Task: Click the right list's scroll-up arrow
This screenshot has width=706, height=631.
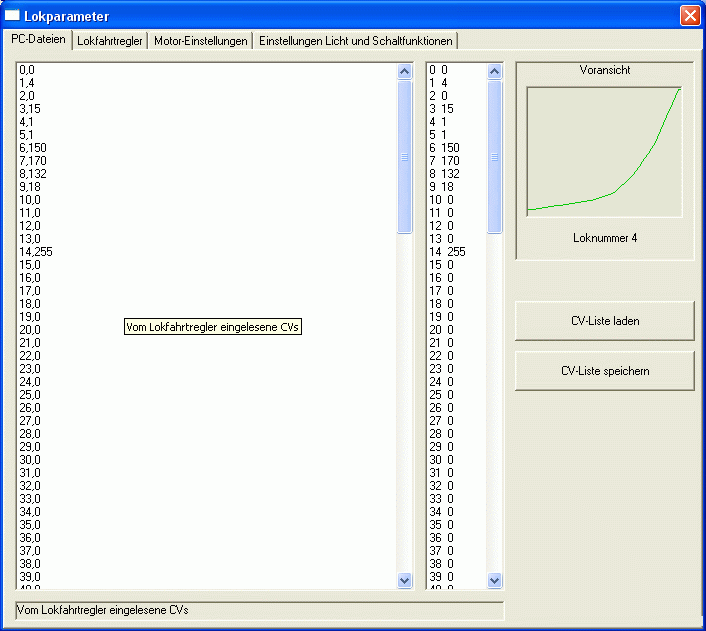Action: click(495, 72)
